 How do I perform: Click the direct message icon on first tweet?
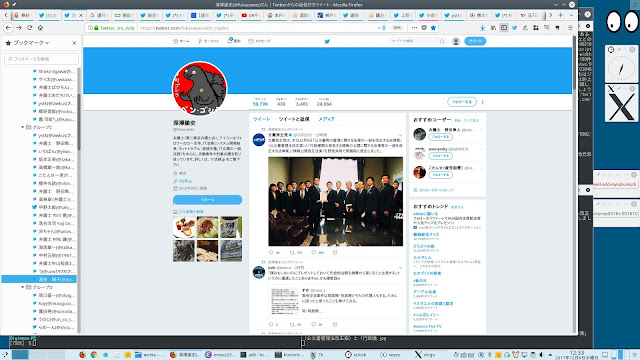[x=335, y=253]
